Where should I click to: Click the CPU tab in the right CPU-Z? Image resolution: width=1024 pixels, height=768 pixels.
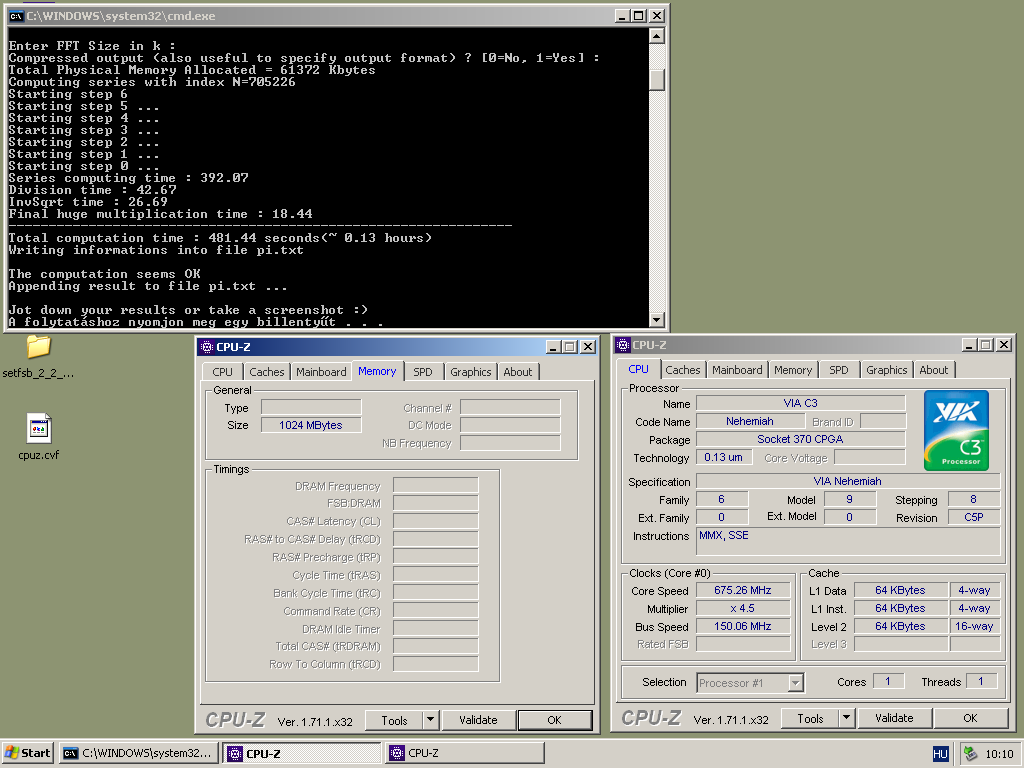(x=639, y=369)
